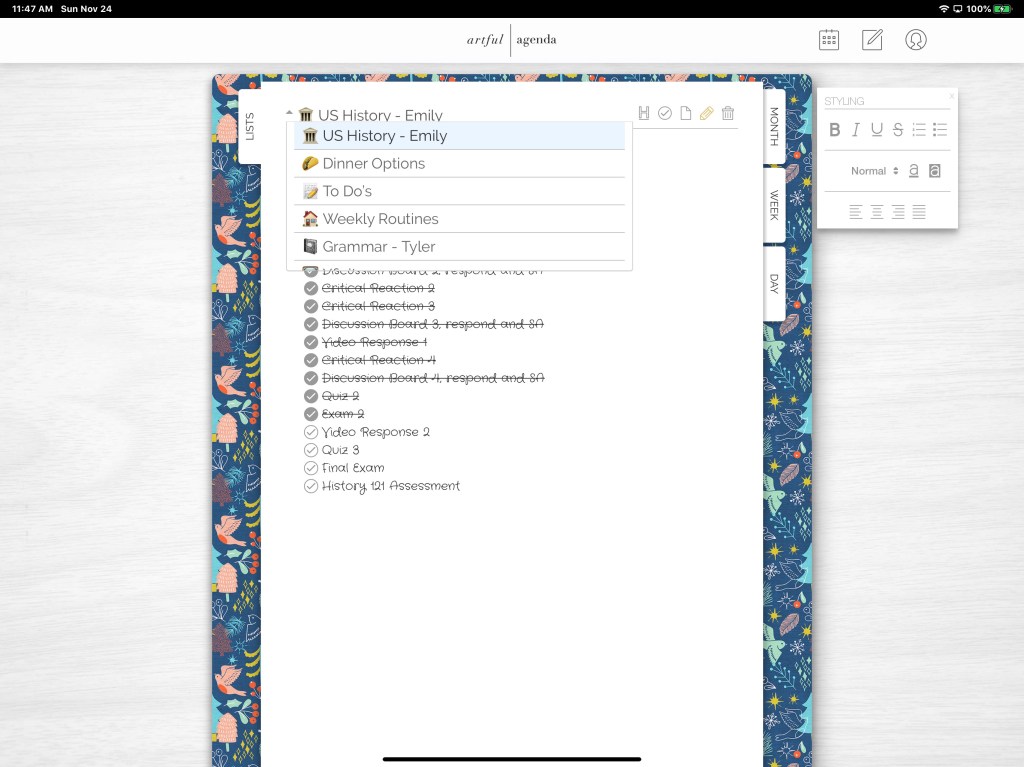The image size is (1024, 767).
Task: Click the trash icon to delete list
Action: pos(728,114)
